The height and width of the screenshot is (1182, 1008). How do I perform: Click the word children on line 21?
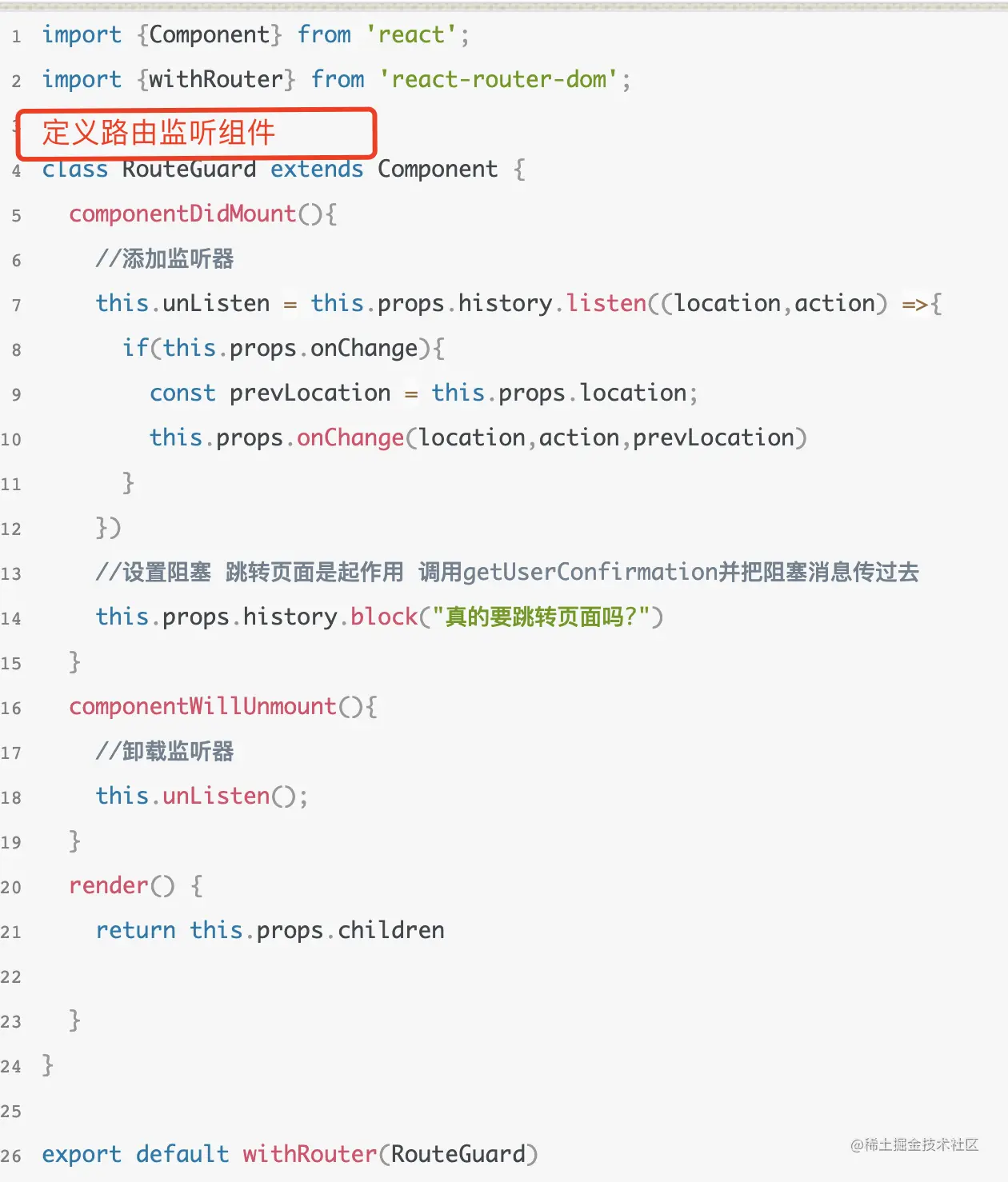pyautogui.click(x=390, y=931)
